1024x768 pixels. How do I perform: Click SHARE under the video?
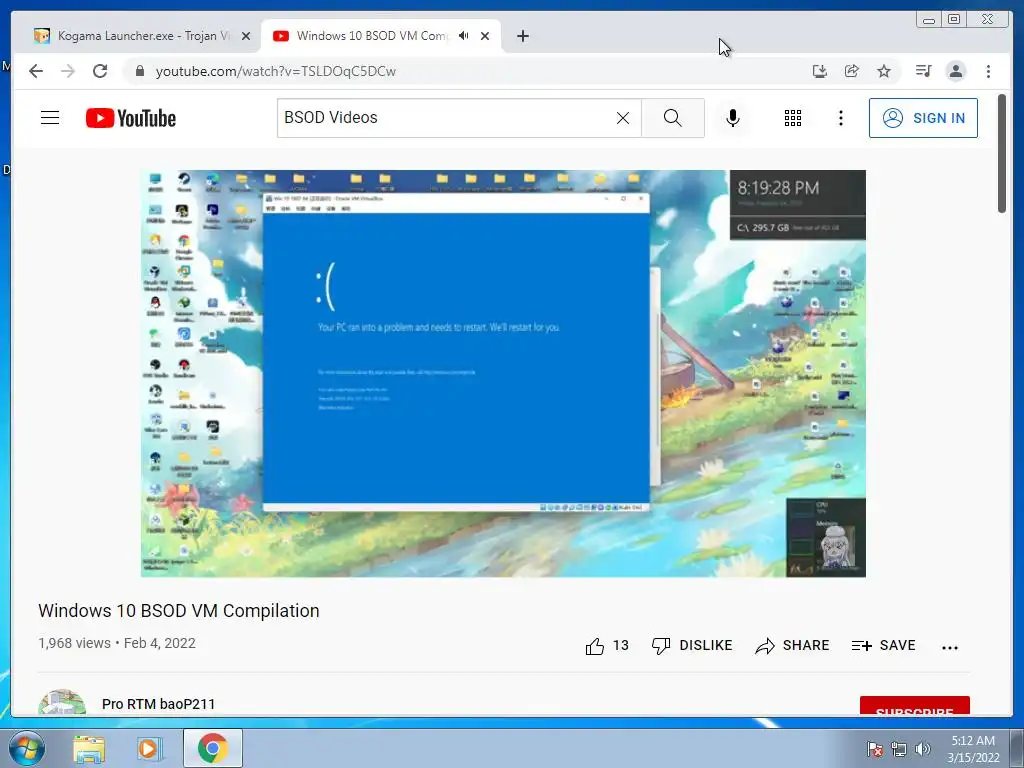(x=792, y=646)
